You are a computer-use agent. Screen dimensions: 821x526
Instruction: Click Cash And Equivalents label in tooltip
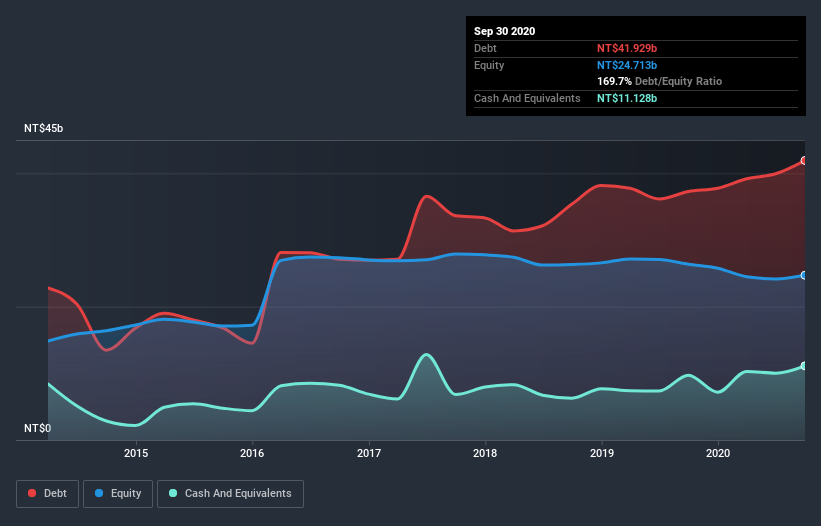527,98
